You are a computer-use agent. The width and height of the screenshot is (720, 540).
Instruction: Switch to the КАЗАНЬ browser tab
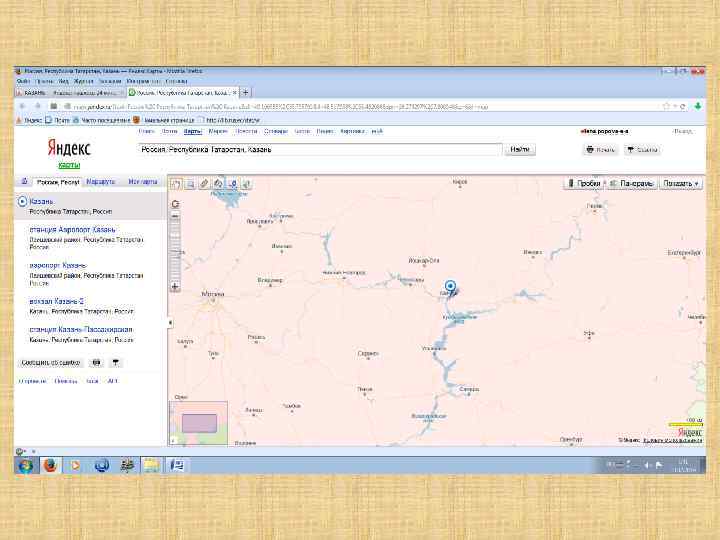(x=69, y=93)
